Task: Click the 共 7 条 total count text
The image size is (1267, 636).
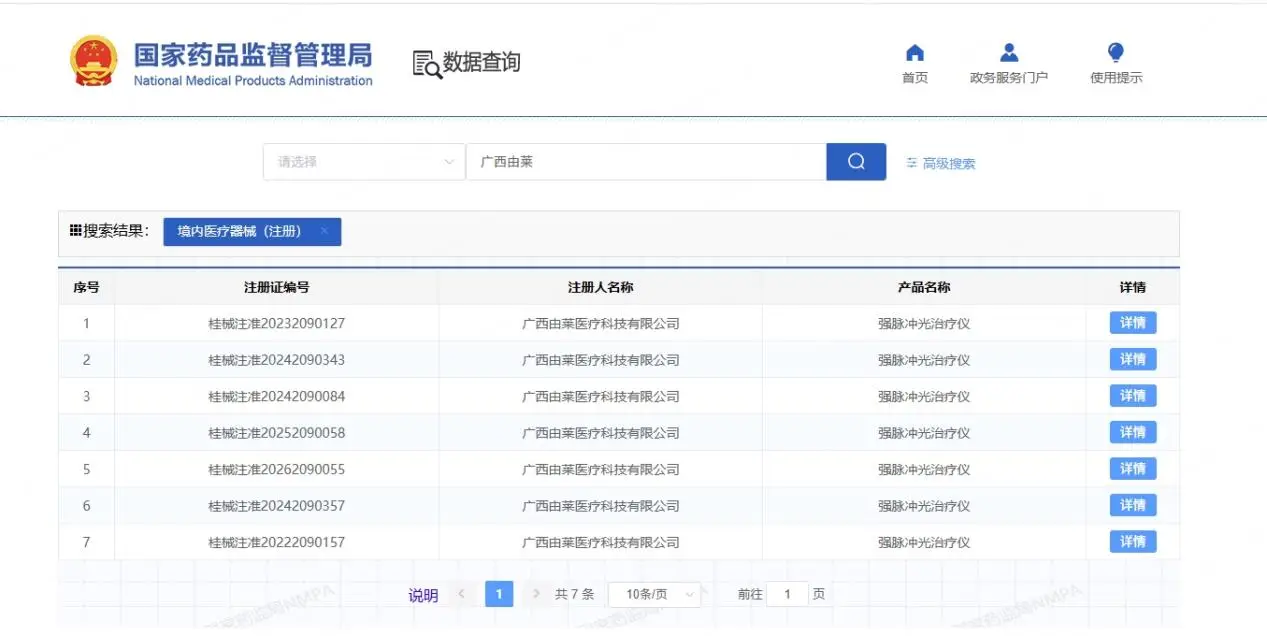Action: [574, 595]
